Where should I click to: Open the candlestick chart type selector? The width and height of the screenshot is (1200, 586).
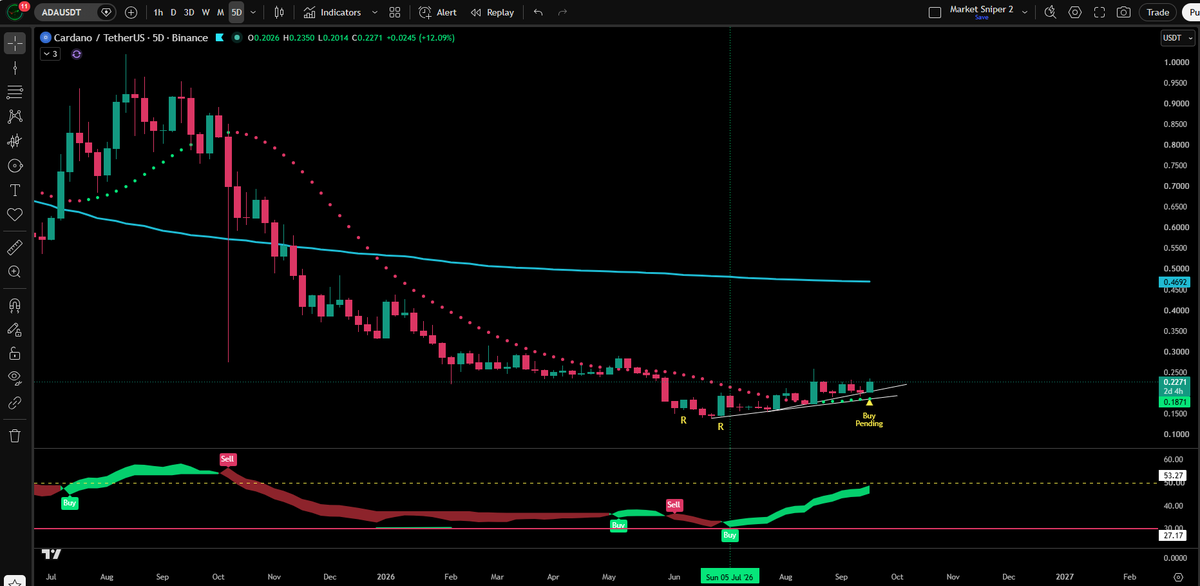279,12
